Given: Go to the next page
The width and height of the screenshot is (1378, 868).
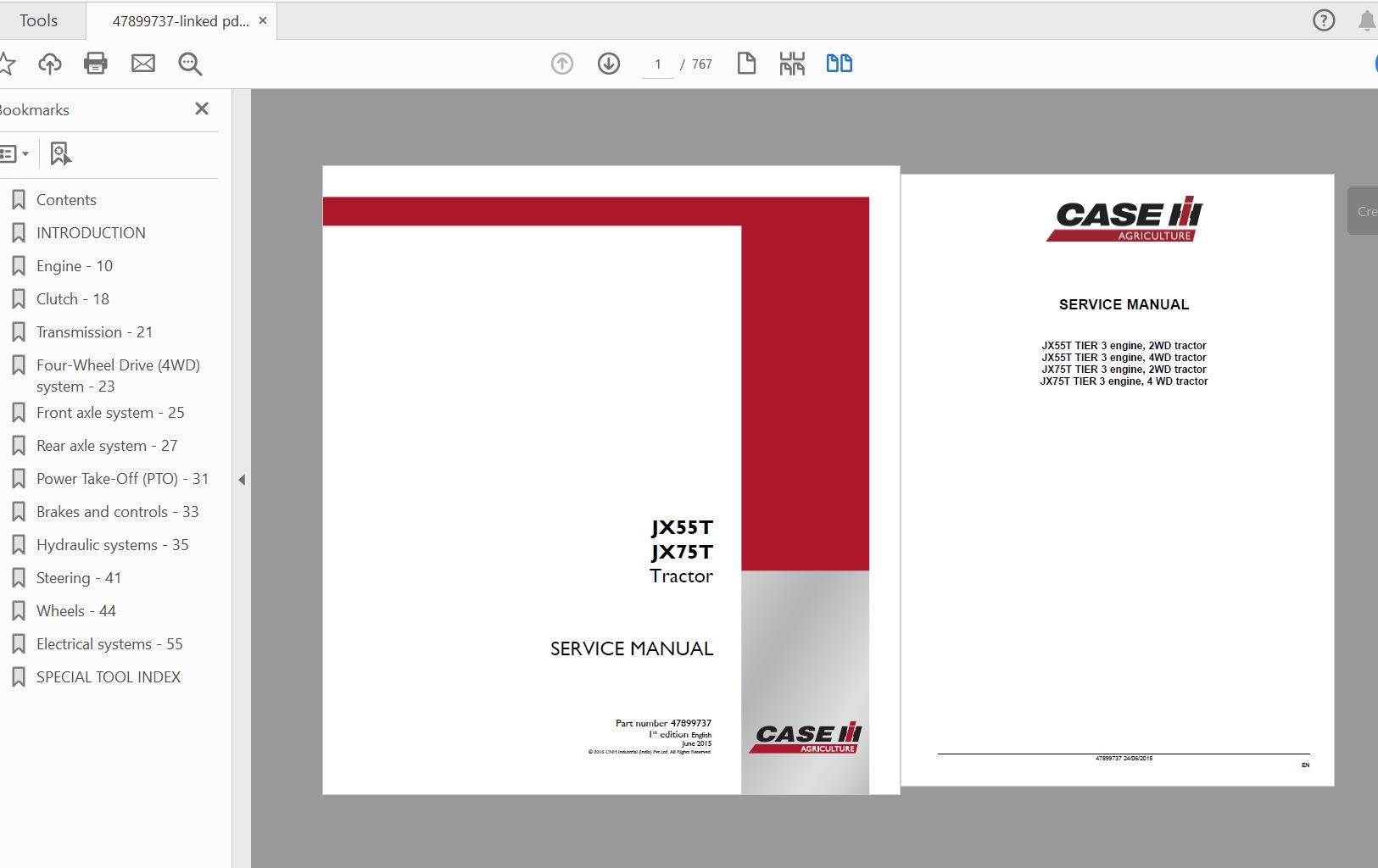Looking at the screenshot, I should (x=610, y=63).
